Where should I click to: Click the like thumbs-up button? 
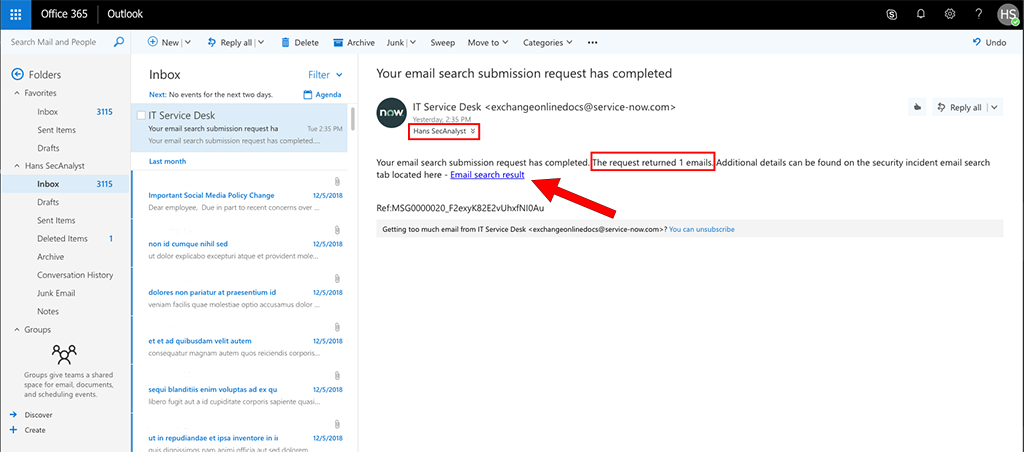918,108
